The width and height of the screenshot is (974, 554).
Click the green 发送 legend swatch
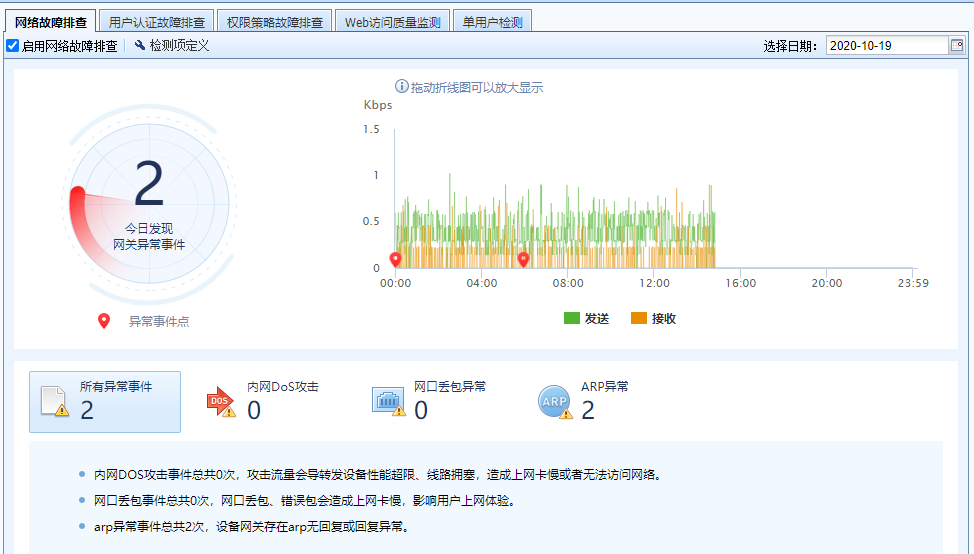click(572, 319)
